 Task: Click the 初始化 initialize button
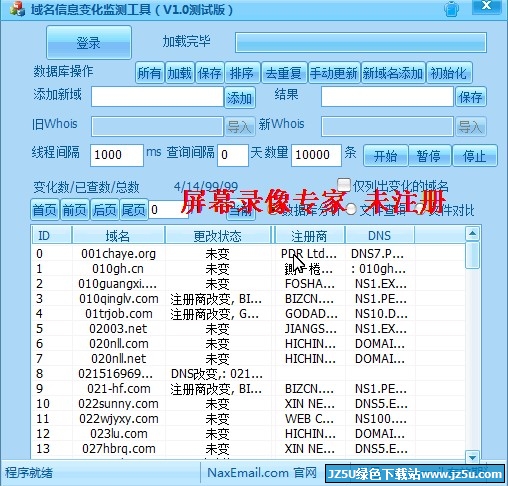tap(449, 72)
